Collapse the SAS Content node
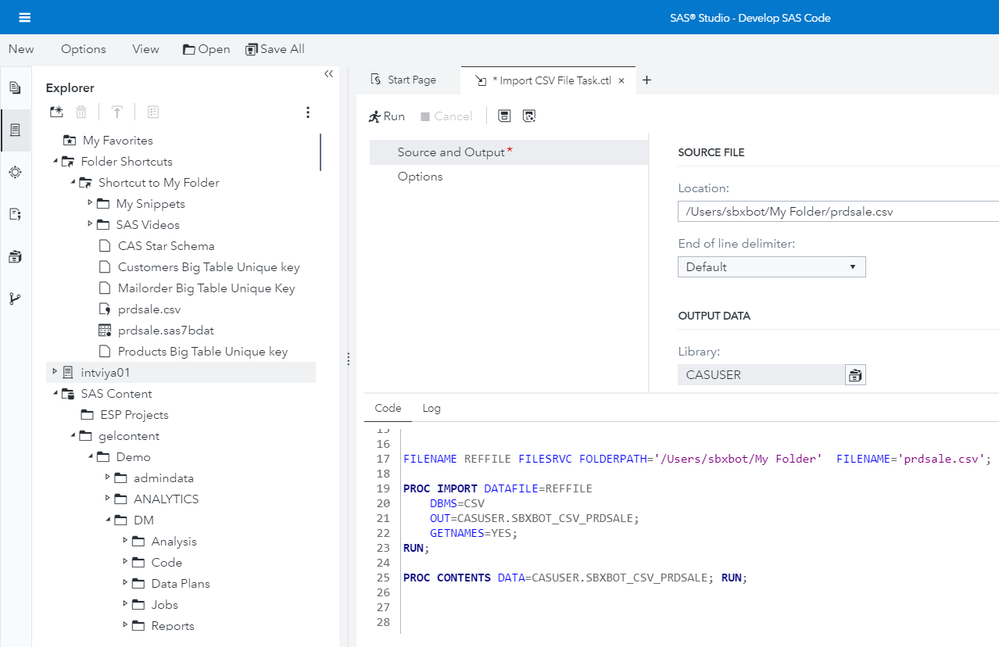The height and width of the screenshot is (647, 999). tap(55, 393)
